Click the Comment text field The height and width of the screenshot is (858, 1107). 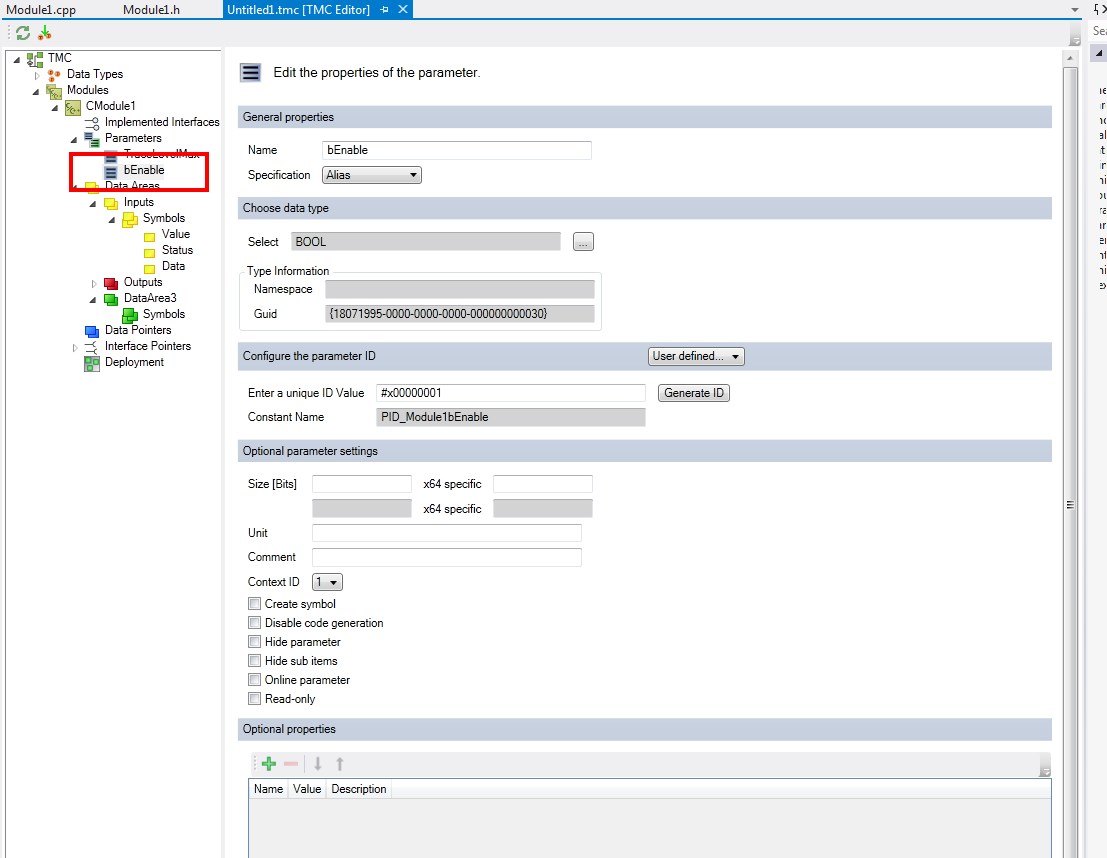pyautogui.click(x=447, y=557)
